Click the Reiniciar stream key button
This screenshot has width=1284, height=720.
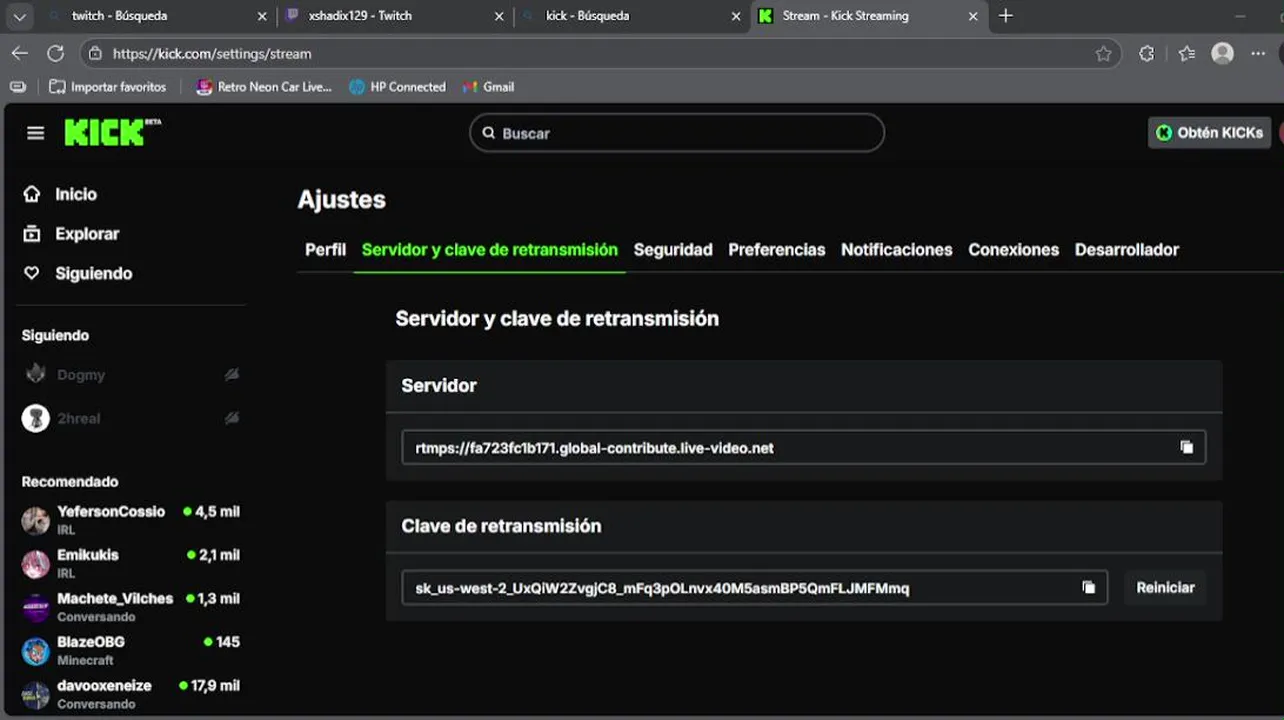(x=1165, y=587)
